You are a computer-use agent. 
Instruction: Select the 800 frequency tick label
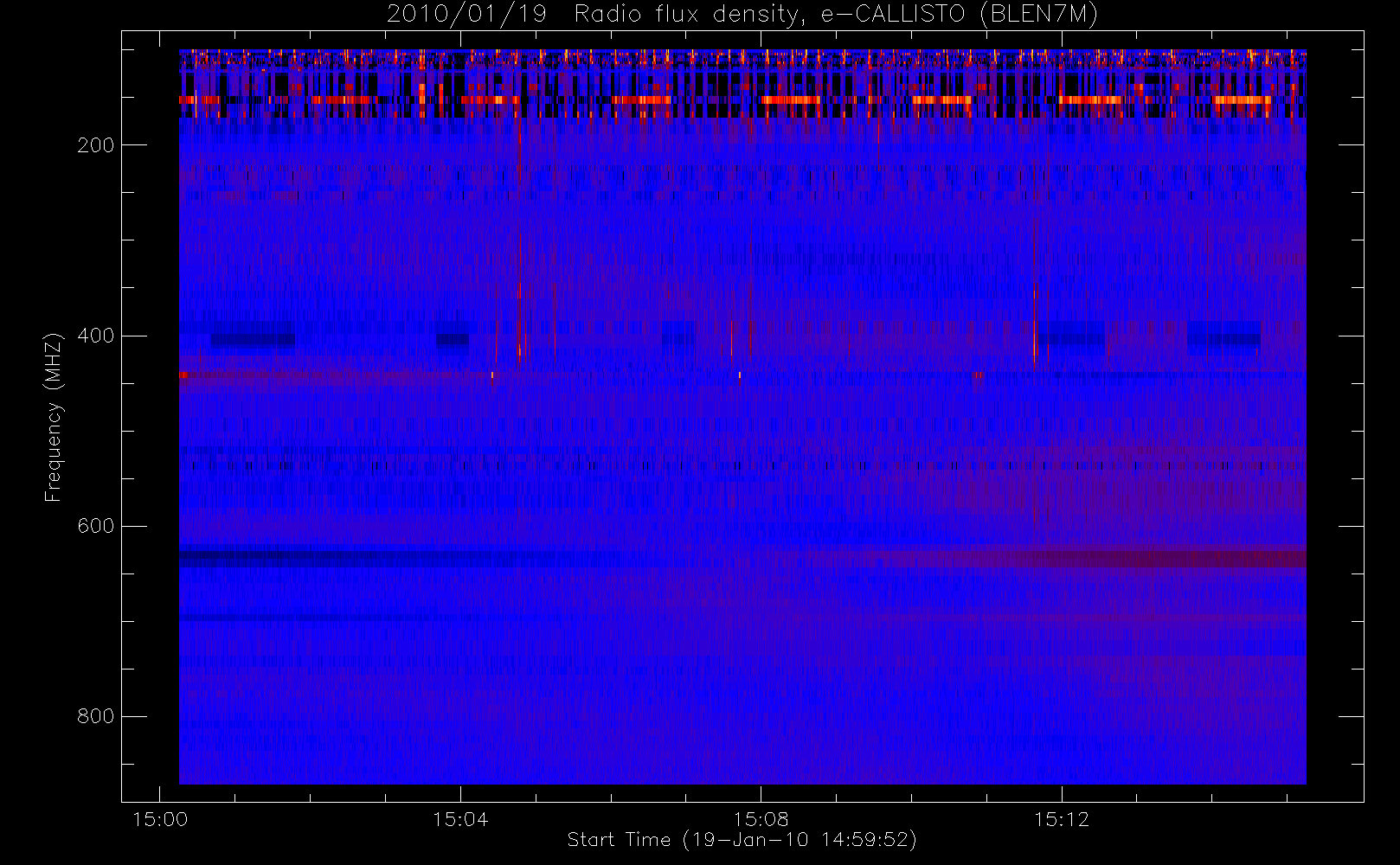[x=96, y=716]
